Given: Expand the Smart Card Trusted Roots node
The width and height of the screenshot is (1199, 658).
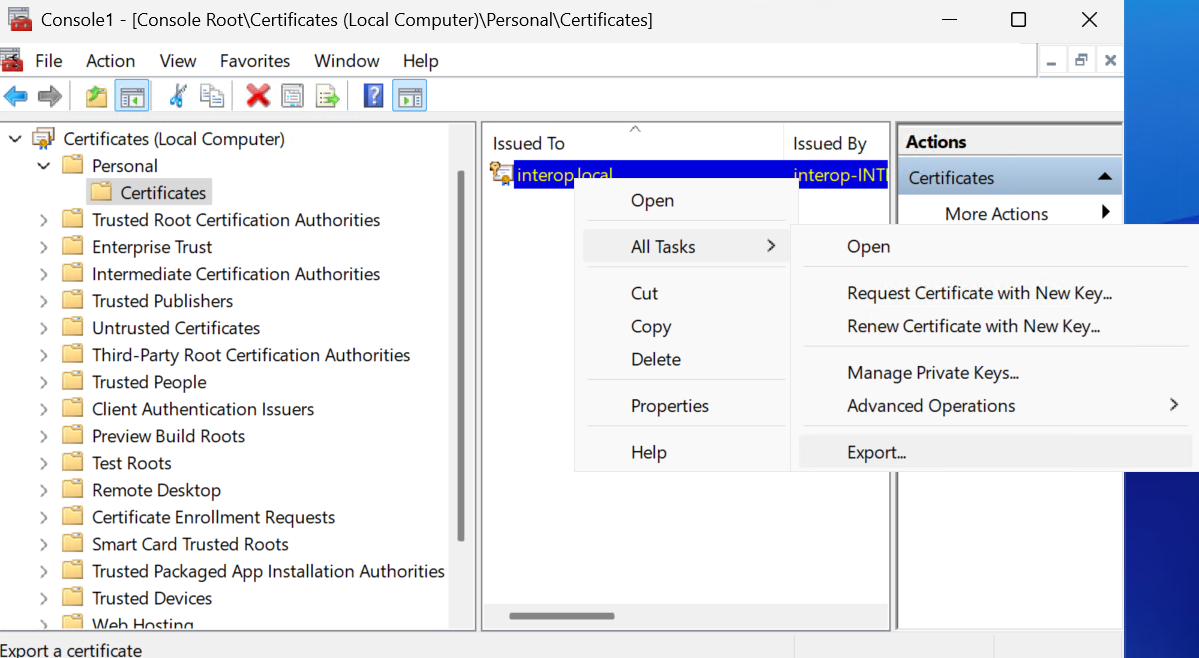Looking at the screenshot, I should [x=44, y=545].
